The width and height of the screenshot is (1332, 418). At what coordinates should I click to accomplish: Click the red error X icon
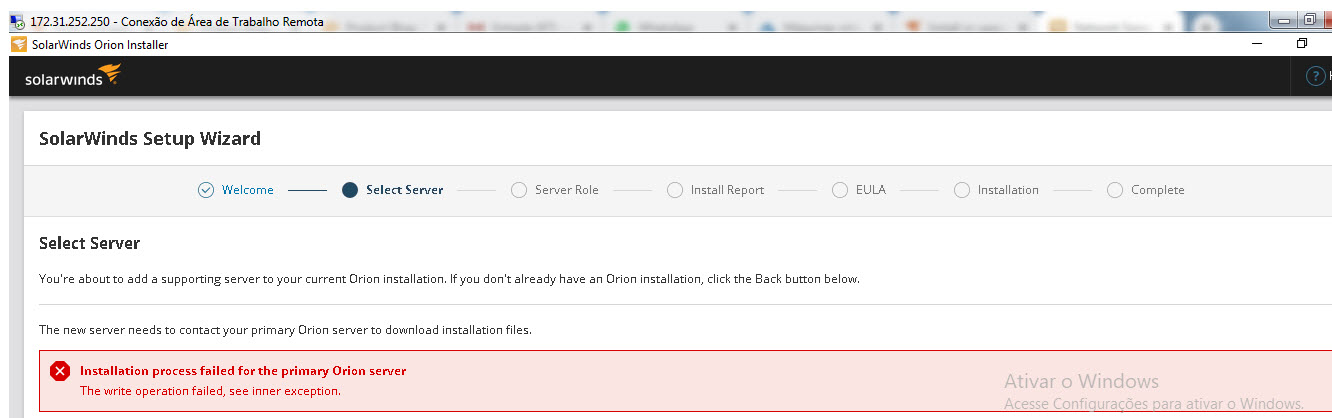click(60, 372)
